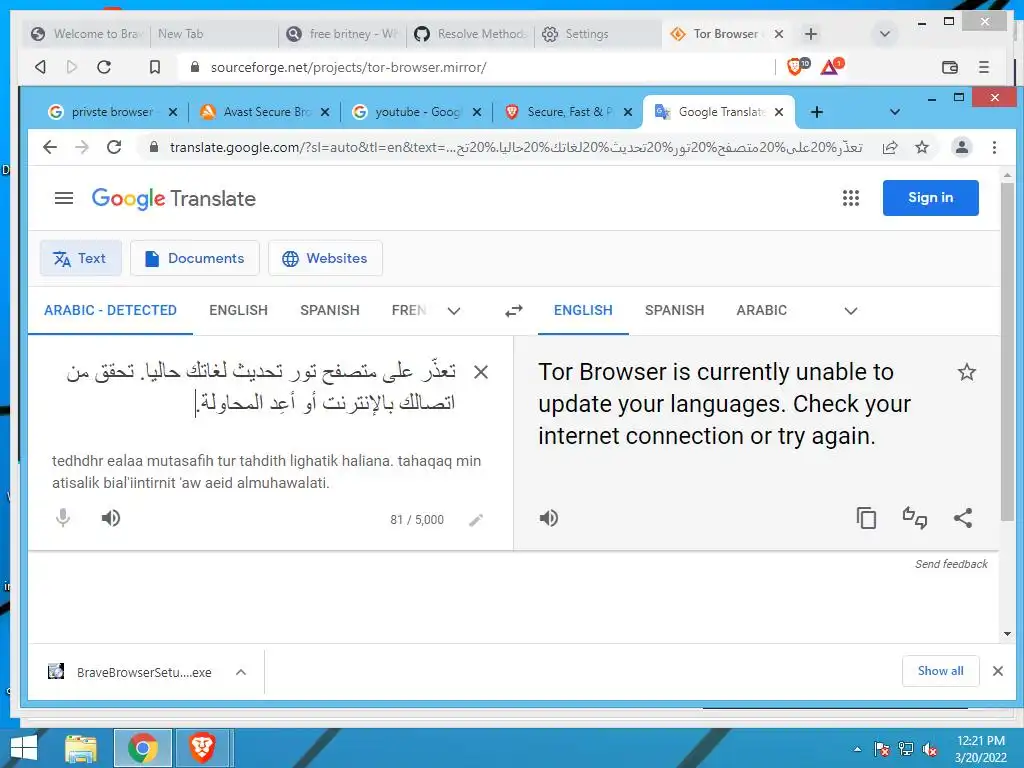1024x768 pixels.
Task: Select Spanish as target language
Action: click(x=674, y=310)
